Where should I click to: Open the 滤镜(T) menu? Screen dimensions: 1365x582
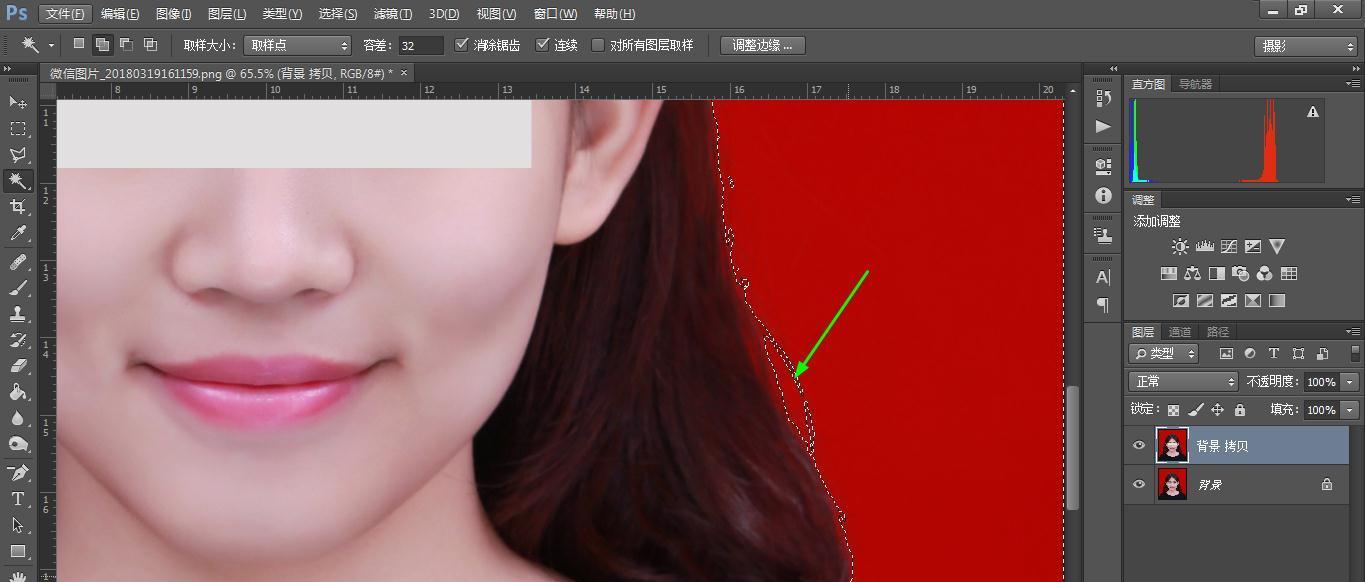[x=392, y=14]
